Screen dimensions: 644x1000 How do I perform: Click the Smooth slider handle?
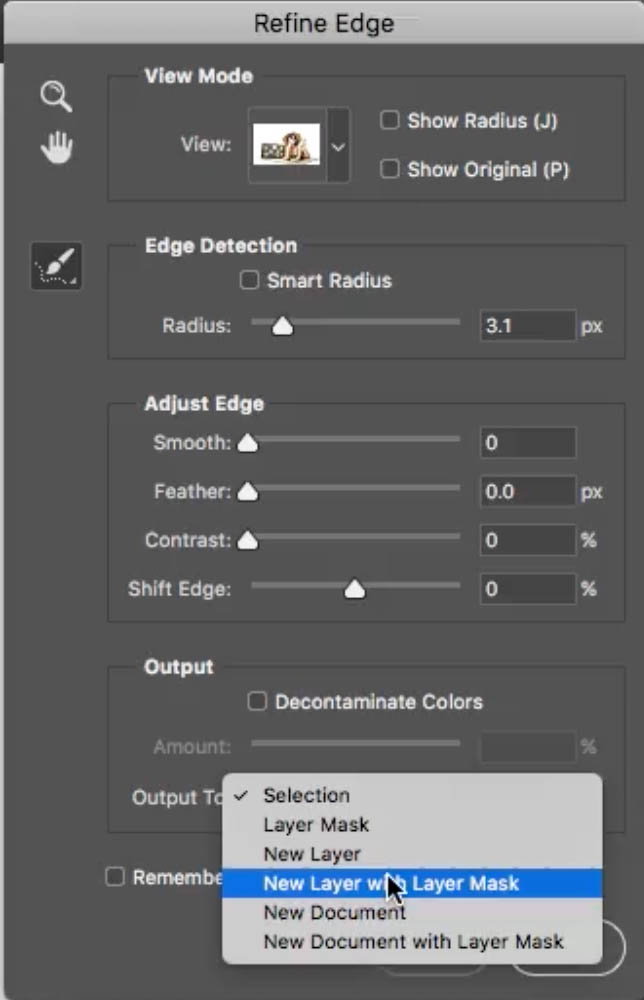(248, 443)
